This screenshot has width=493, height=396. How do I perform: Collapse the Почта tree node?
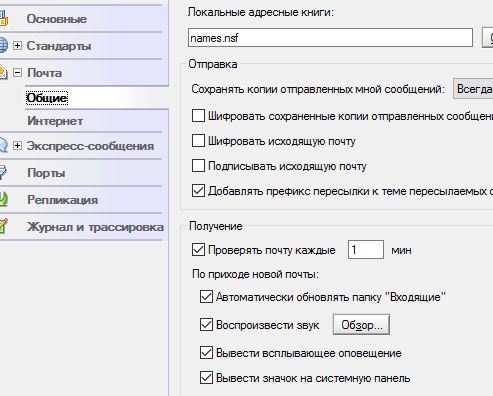click(x=17, y=72)
